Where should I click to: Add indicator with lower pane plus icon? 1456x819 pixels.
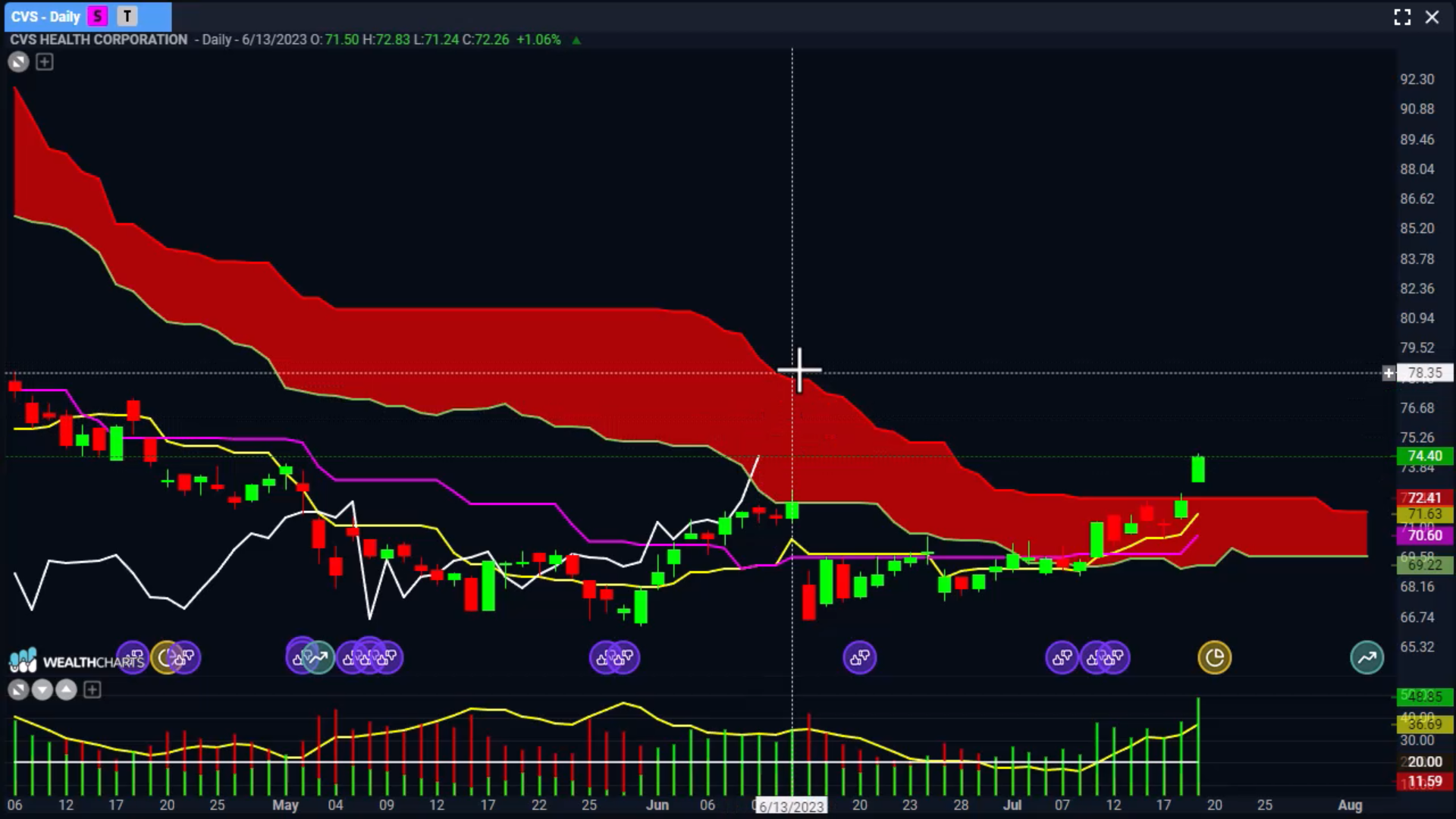tap(92, 689)
